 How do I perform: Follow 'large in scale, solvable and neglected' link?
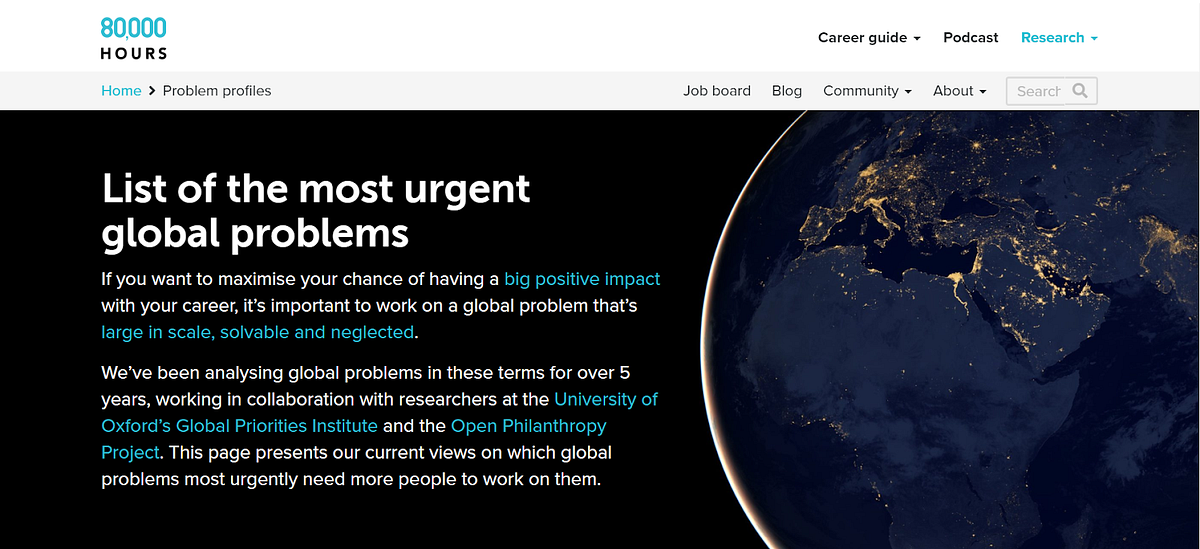point(257,332)
